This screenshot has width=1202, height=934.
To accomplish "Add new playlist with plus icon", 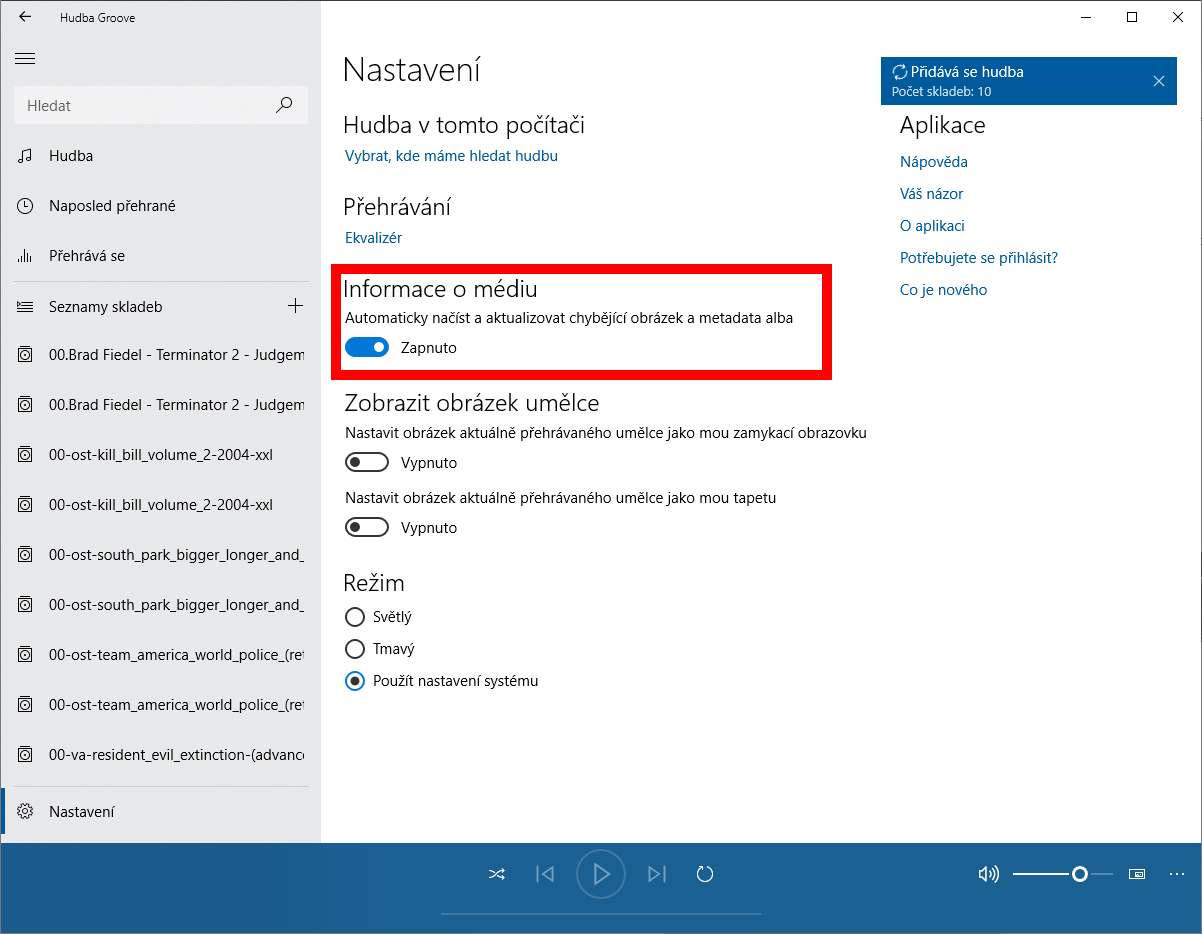I will [295, 306].
